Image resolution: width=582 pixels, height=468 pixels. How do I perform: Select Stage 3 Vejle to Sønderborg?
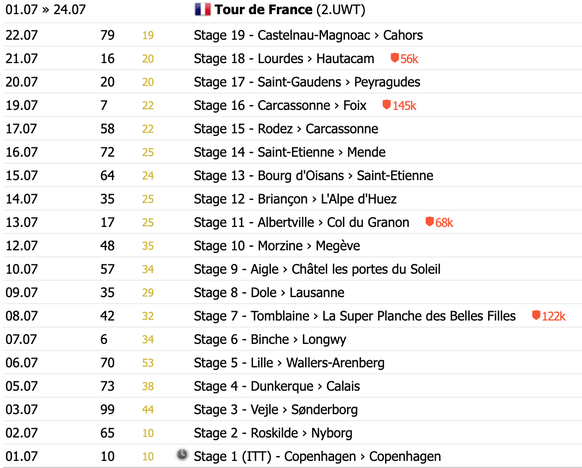click(276, 409)
